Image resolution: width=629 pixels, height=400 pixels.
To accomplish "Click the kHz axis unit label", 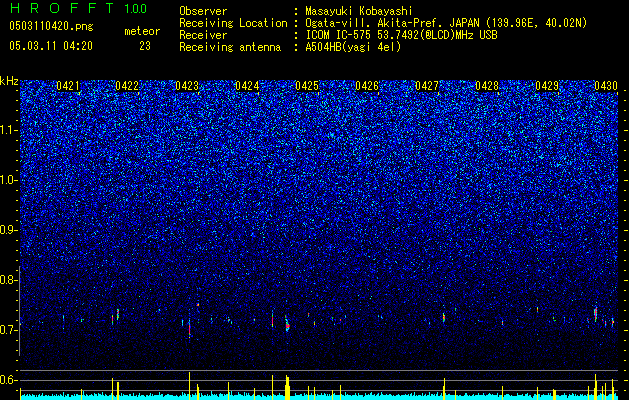I will pos(9,81).
